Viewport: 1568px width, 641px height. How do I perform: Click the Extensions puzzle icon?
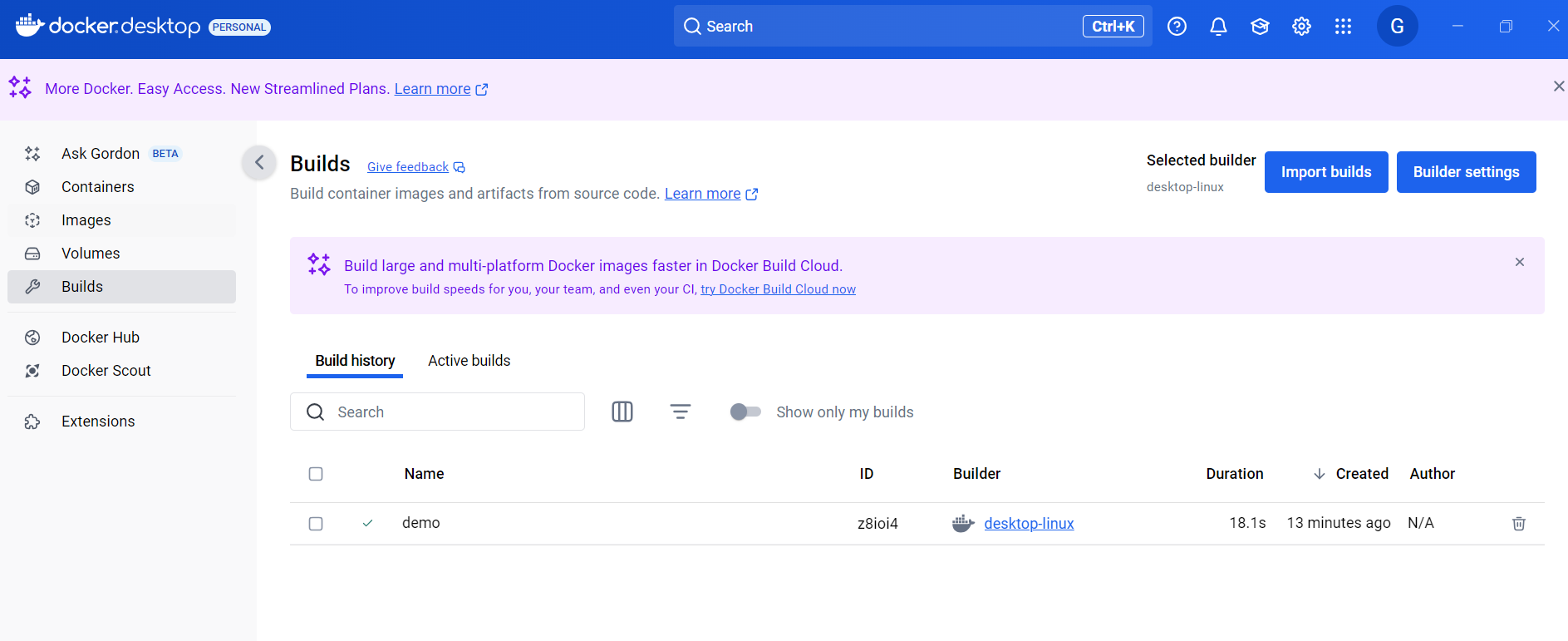point(32,422)
